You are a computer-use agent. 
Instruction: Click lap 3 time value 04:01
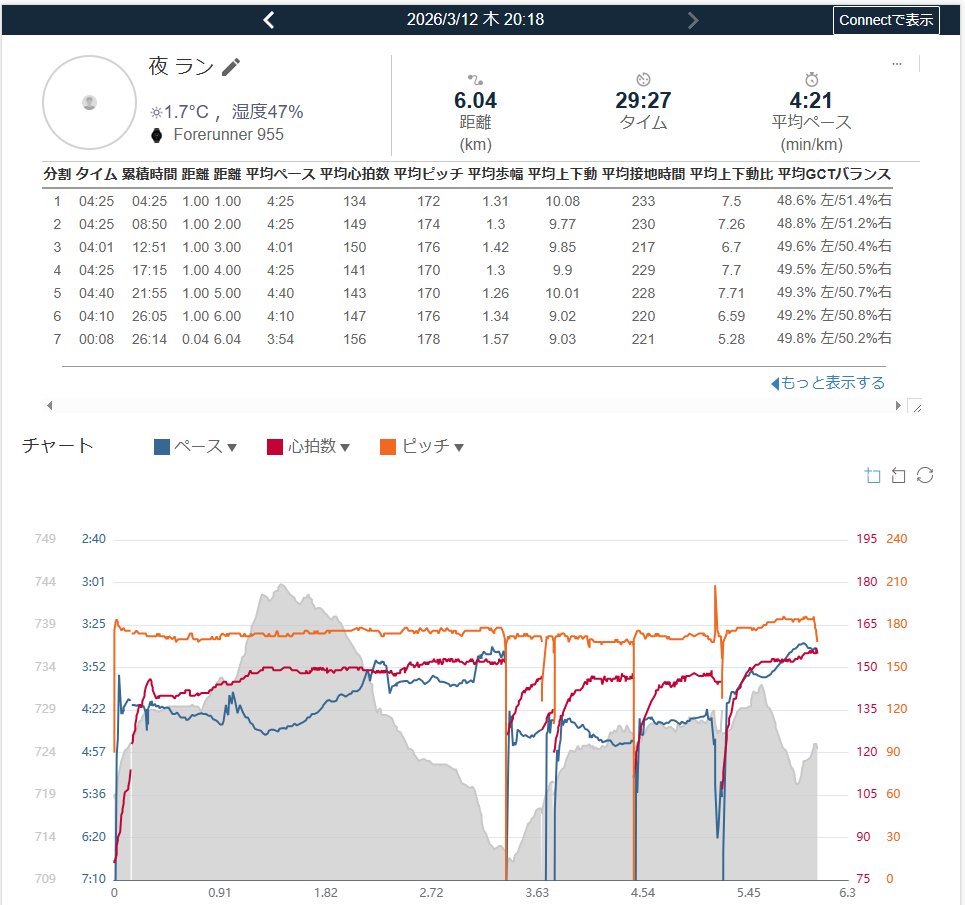tap(97, 247)
